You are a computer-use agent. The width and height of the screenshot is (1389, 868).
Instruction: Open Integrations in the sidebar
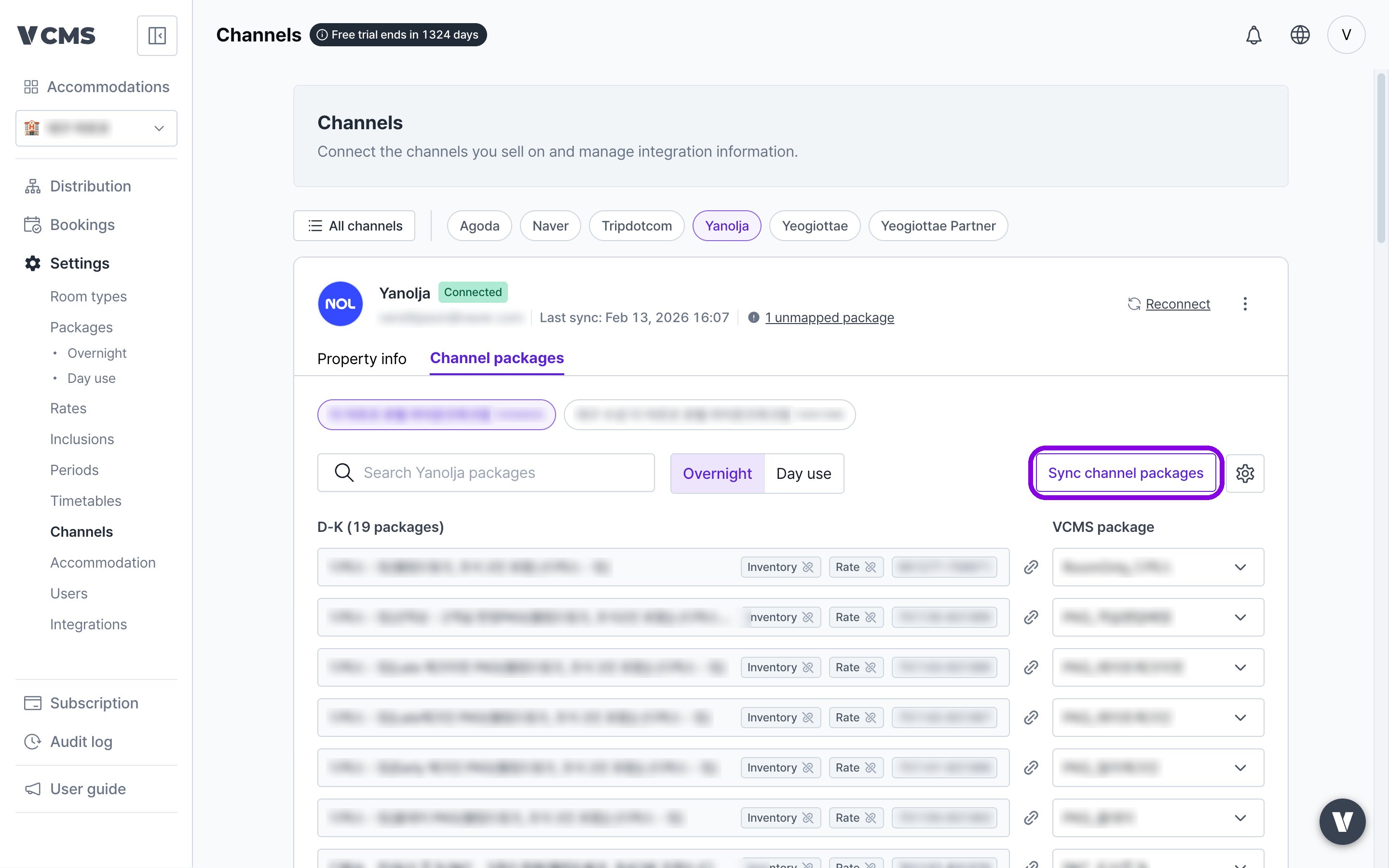(x=88, y=624)
